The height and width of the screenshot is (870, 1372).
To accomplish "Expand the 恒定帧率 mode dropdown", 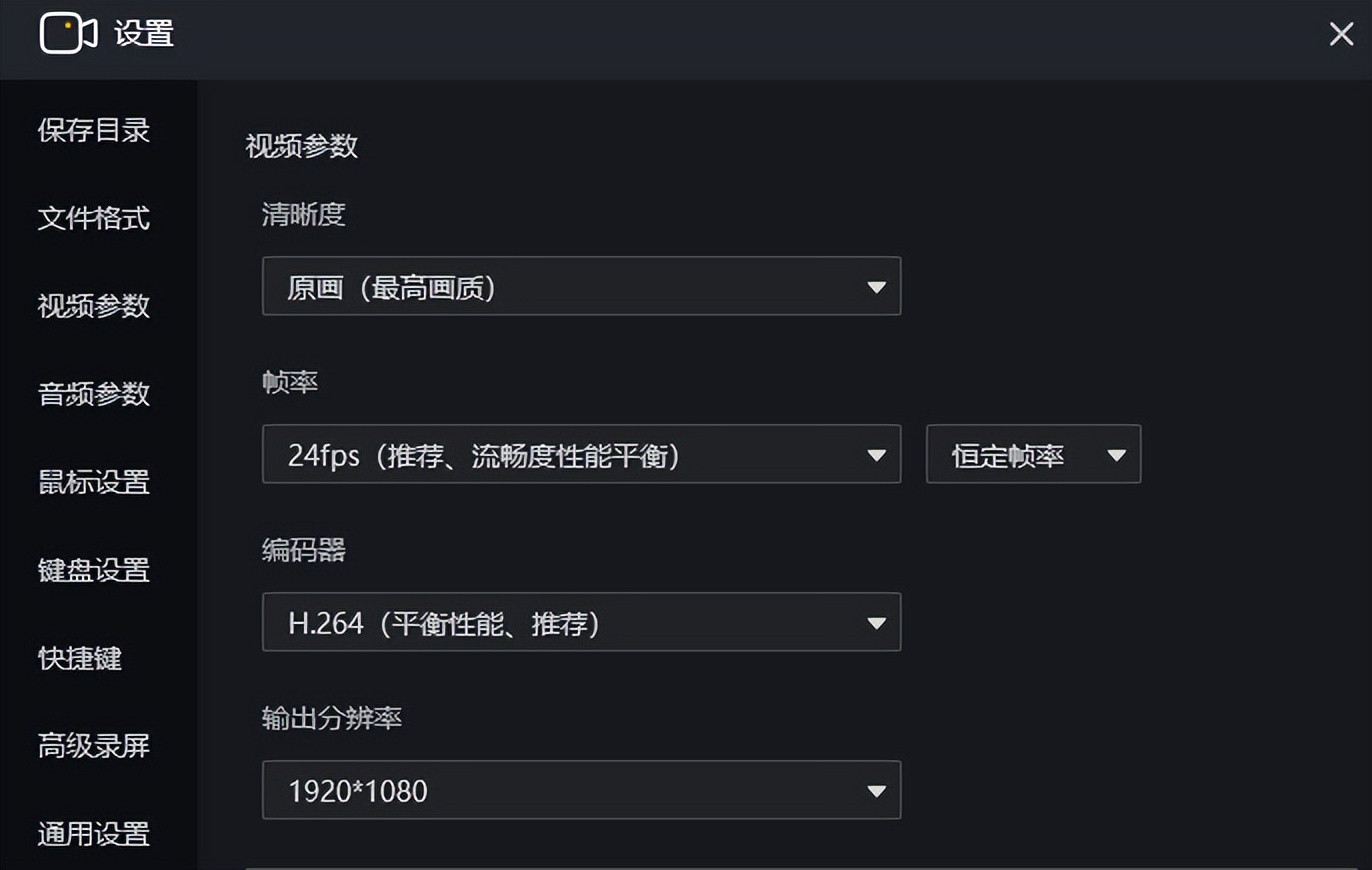I will tap(1032, 455).
